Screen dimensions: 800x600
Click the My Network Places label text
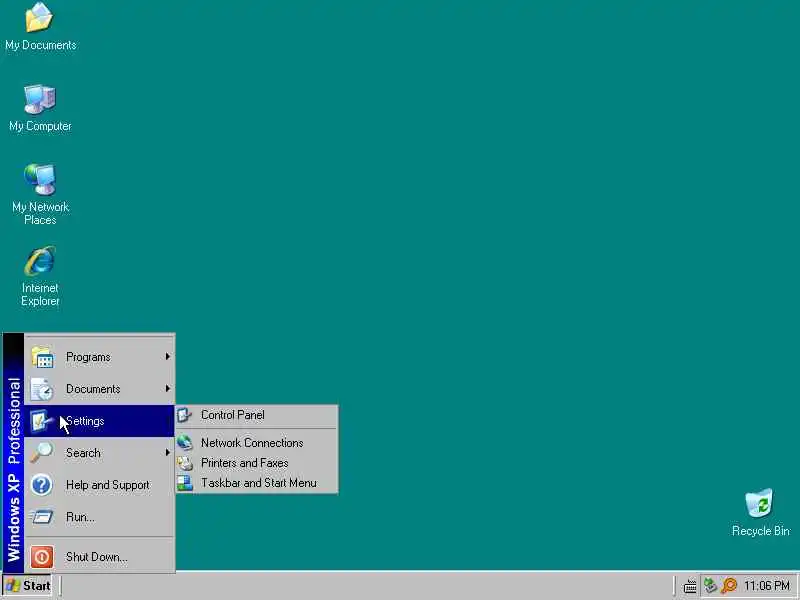tap(40, 213)
